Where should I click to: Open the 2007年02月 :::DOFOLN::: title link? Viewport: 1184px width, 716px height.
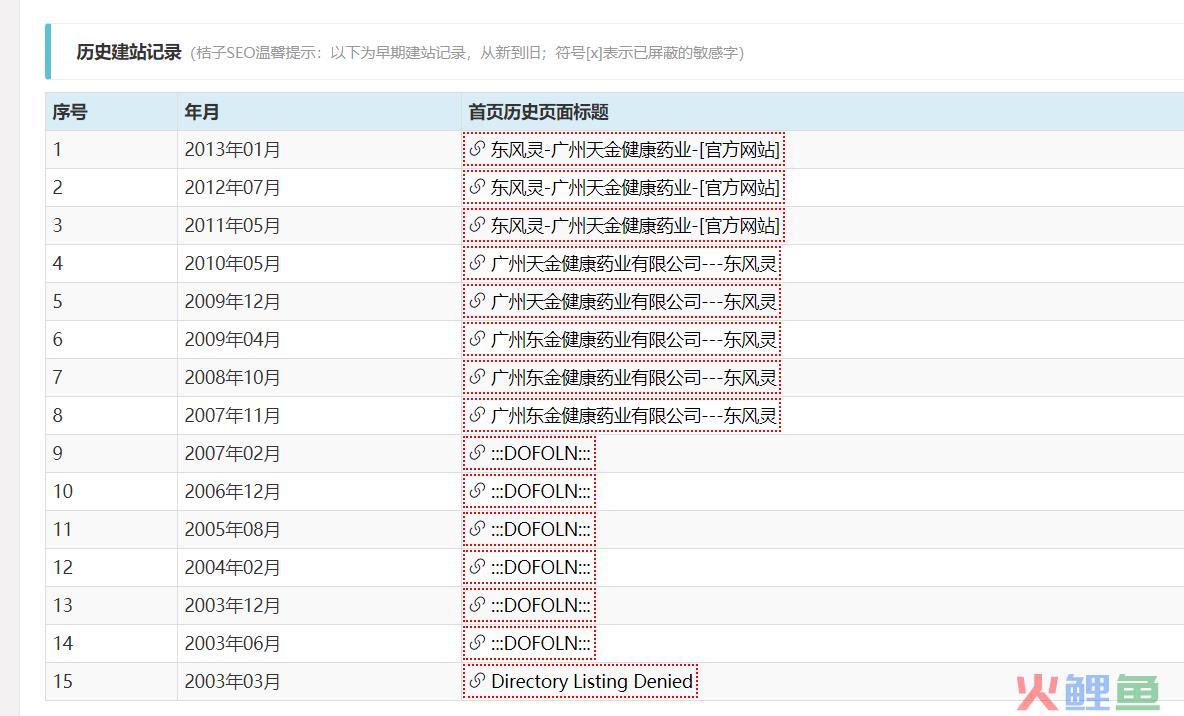(x=541, y=453)
